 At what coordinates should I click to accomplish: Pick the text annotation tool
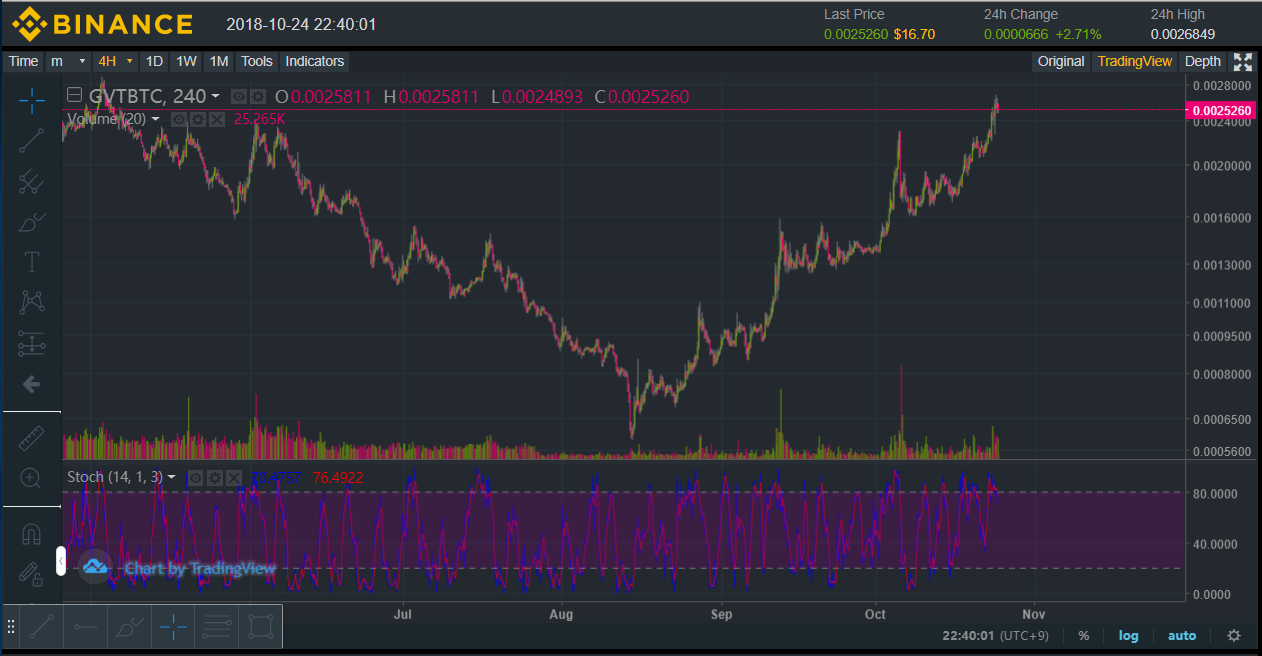point(32,262)
